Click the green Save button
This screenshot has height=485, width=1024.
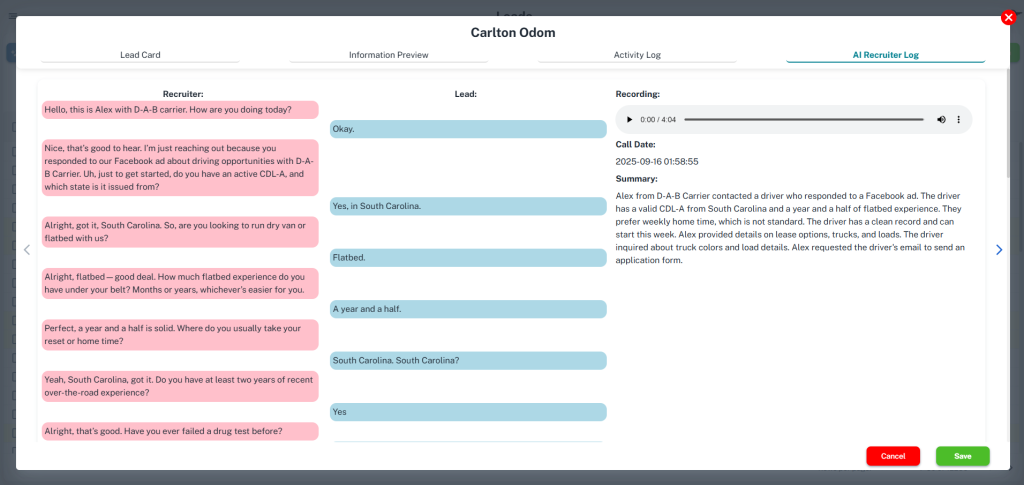click(962, 456)
